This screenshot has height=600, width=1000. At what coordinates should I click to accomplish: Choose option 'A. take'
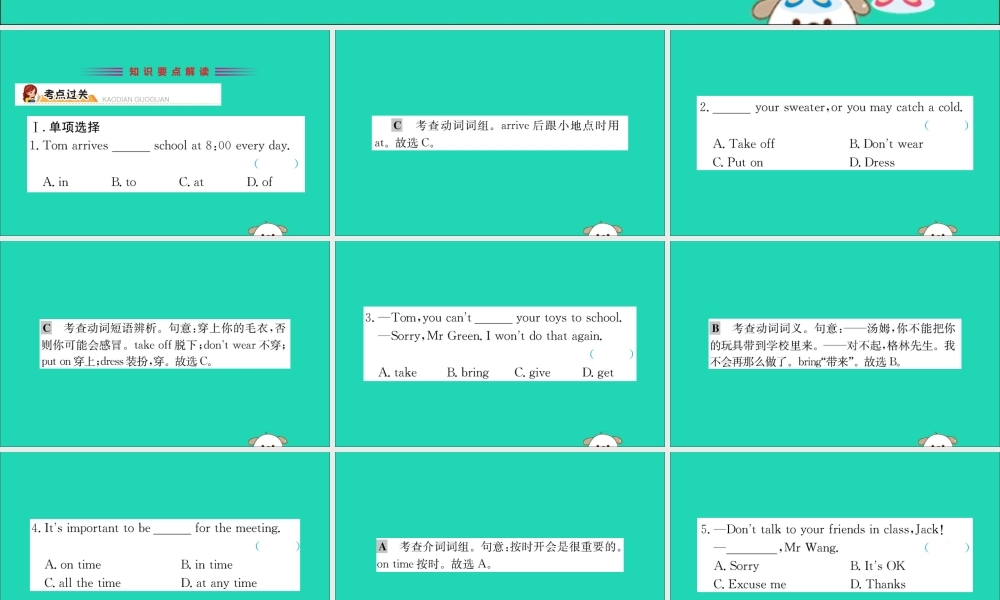(397, 372)
